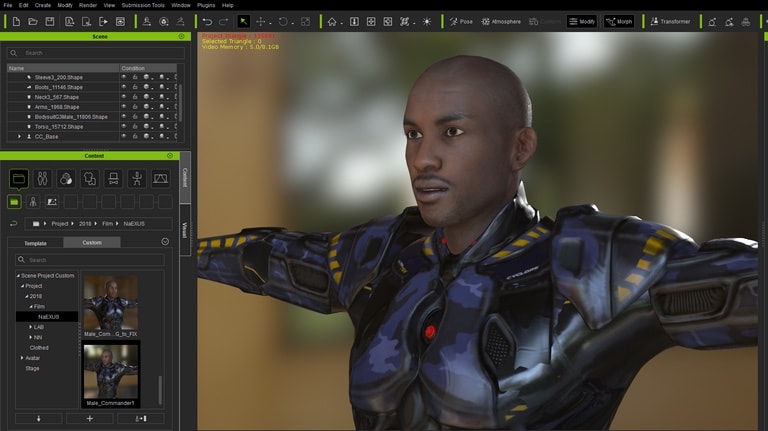
Task: Expand the Avatar folder in content tree
Action: coord(22,358)
